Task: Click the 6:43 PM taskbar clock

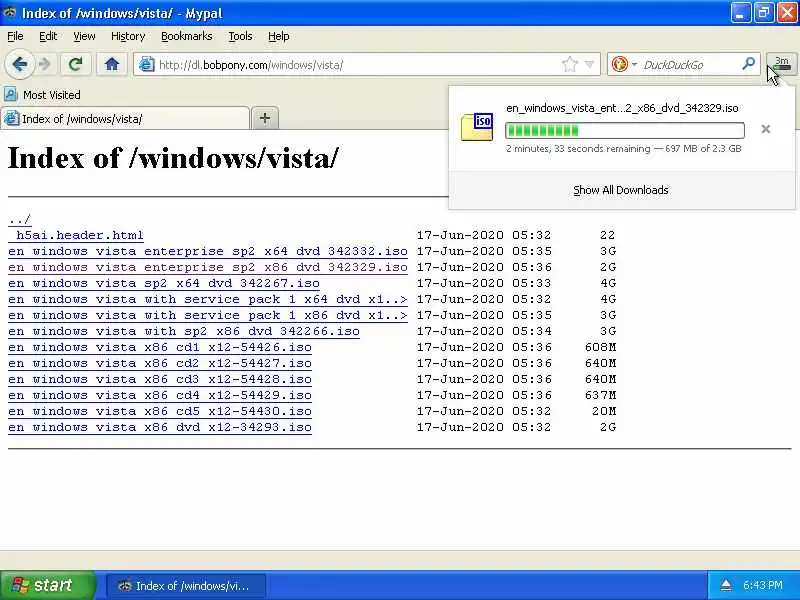Action: coord(763,585)
